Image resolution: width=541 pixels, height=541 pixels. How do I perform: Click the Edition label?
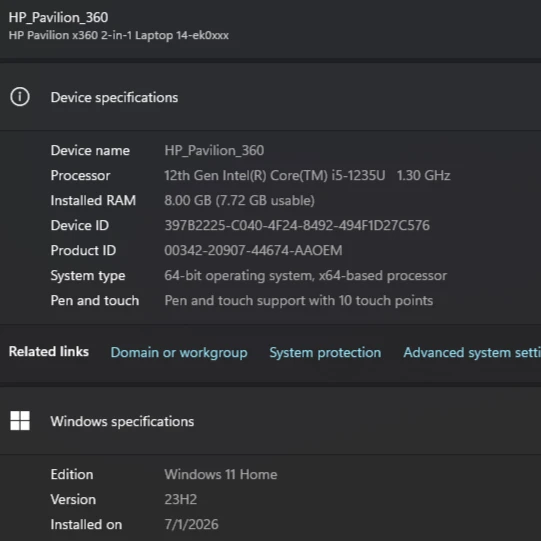pyautogui.click(x=72, y=474)
